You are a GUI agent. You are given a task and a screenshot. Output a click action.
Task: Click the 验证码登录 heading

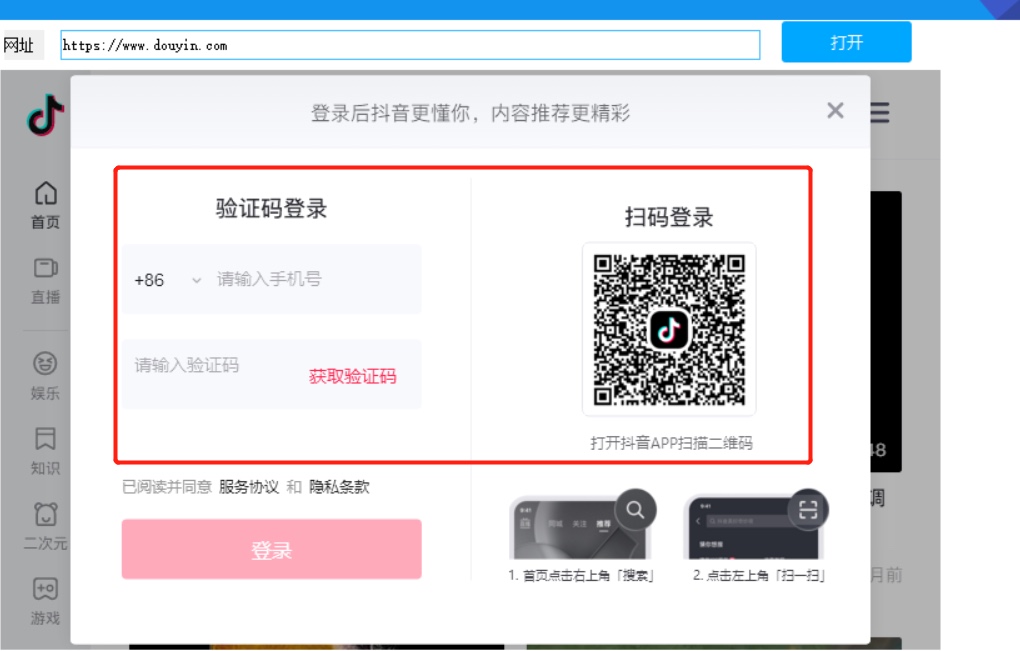(x=271, y=208)
